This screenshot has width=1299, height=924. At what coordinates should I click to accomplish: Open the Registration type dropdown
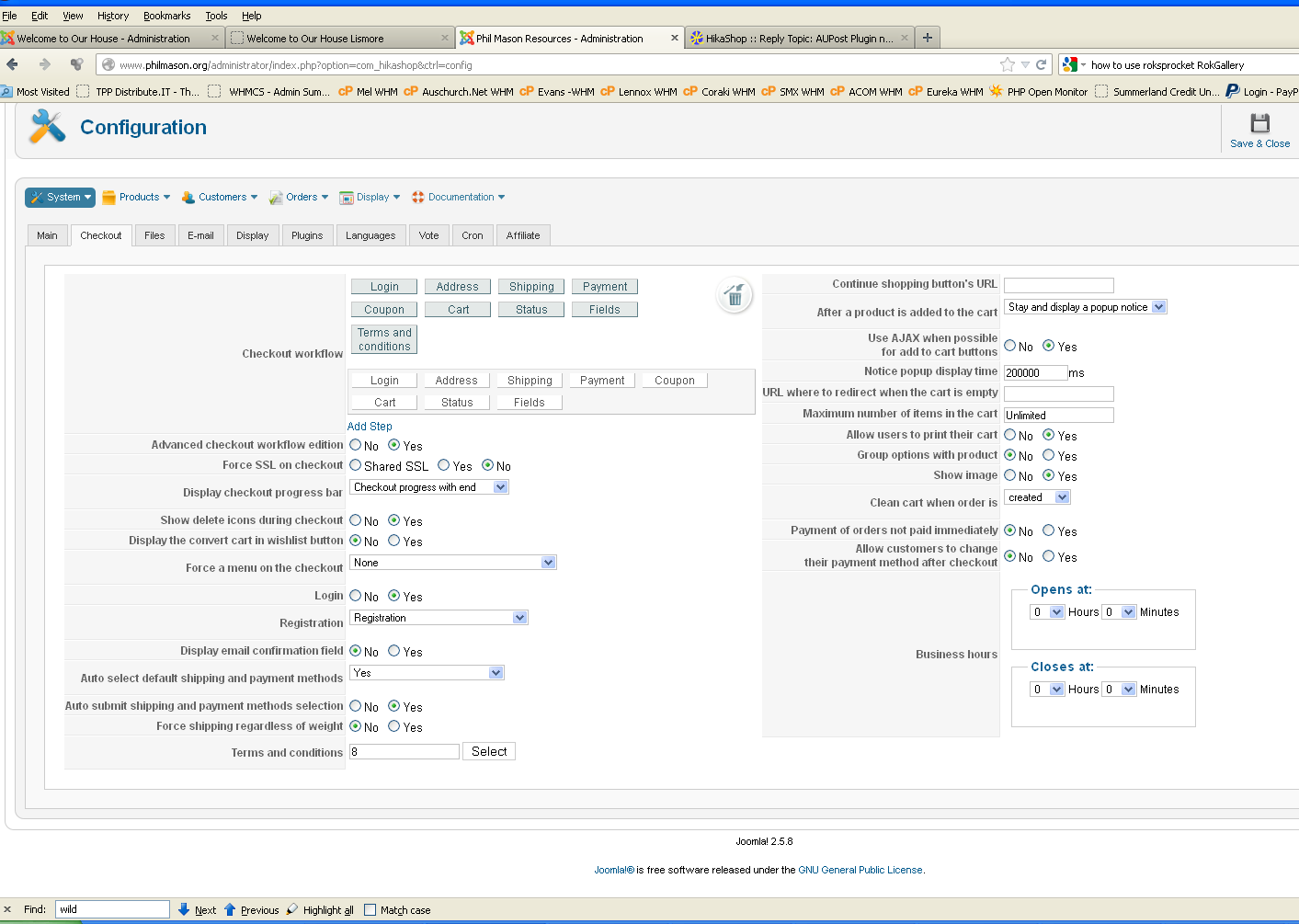click(439, 618)
